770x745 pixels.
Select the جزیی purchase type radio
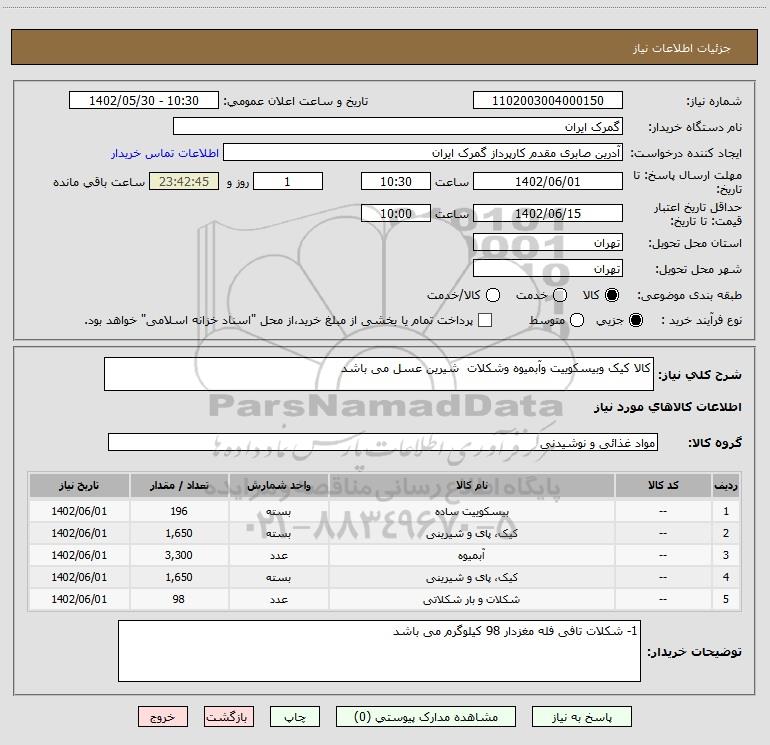[x=636, y=320]
